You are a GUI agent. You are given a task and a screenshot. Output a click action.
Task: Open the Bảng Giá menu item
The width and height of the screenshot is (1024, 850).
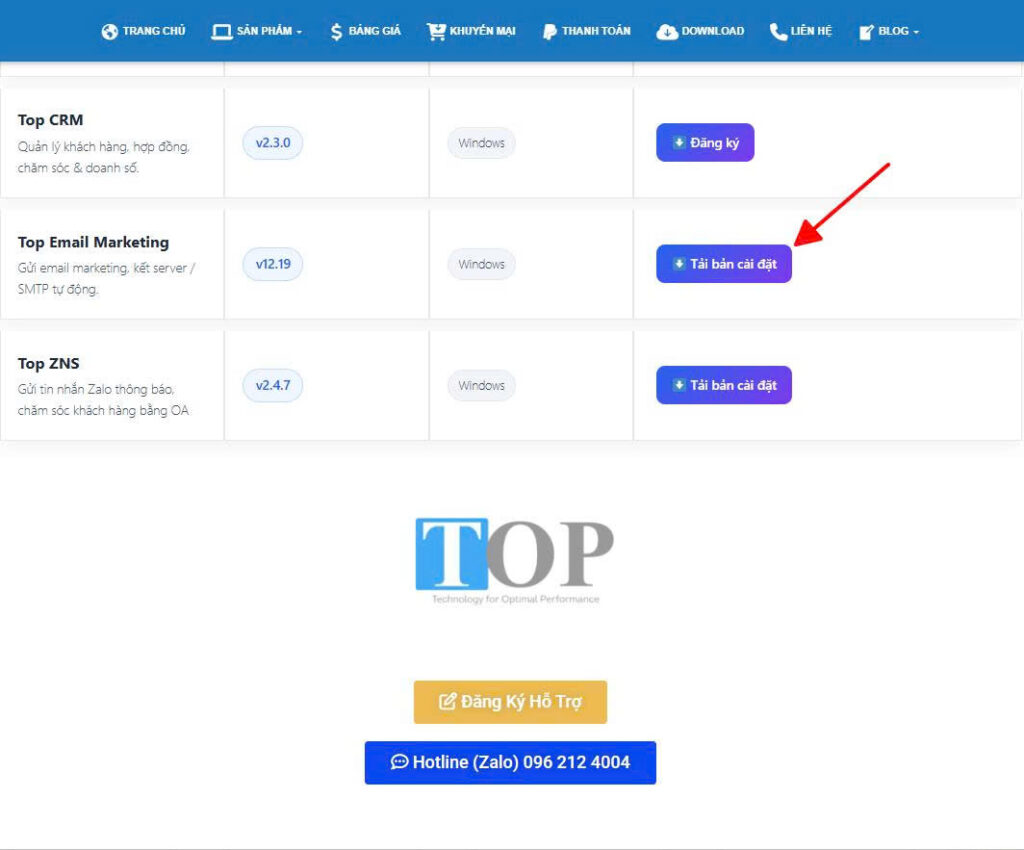click(366, 31)
